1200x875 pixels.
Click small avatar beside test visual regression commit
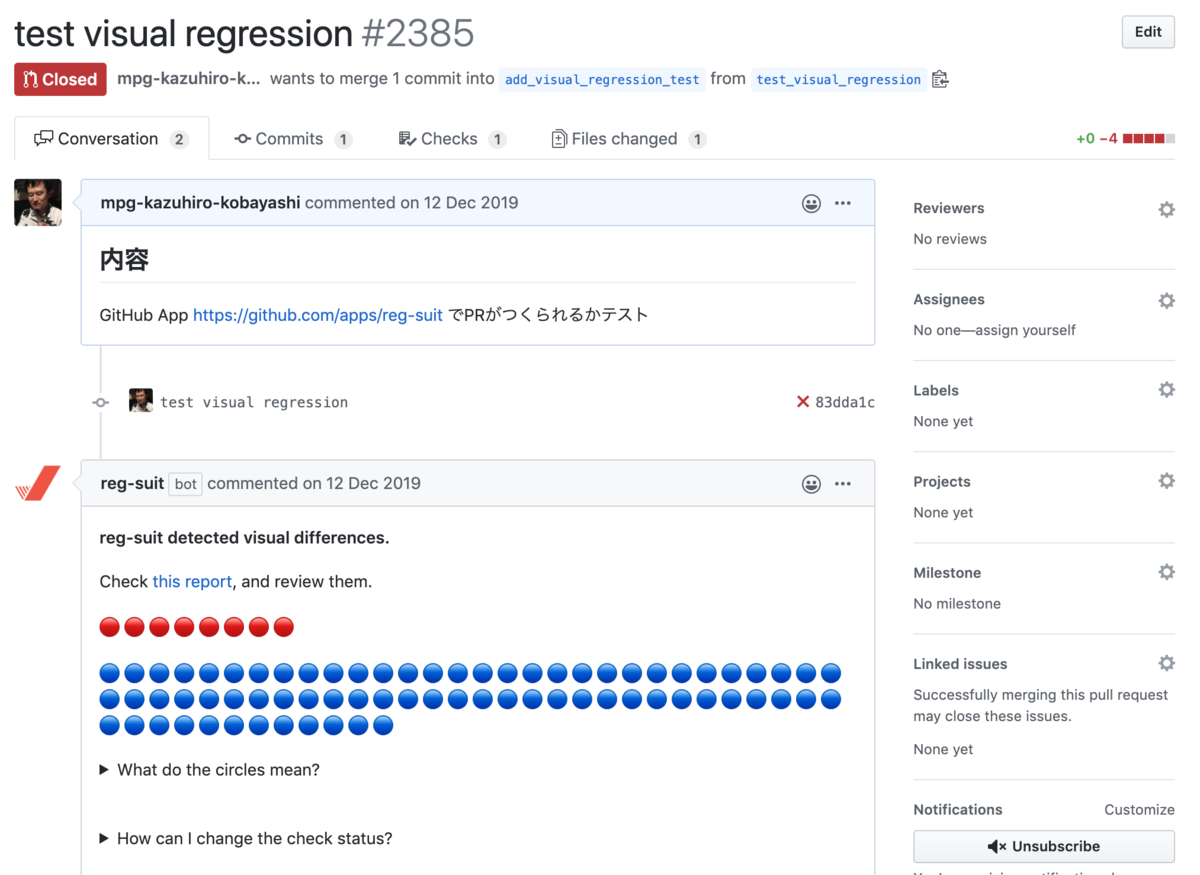coord(141,401)
